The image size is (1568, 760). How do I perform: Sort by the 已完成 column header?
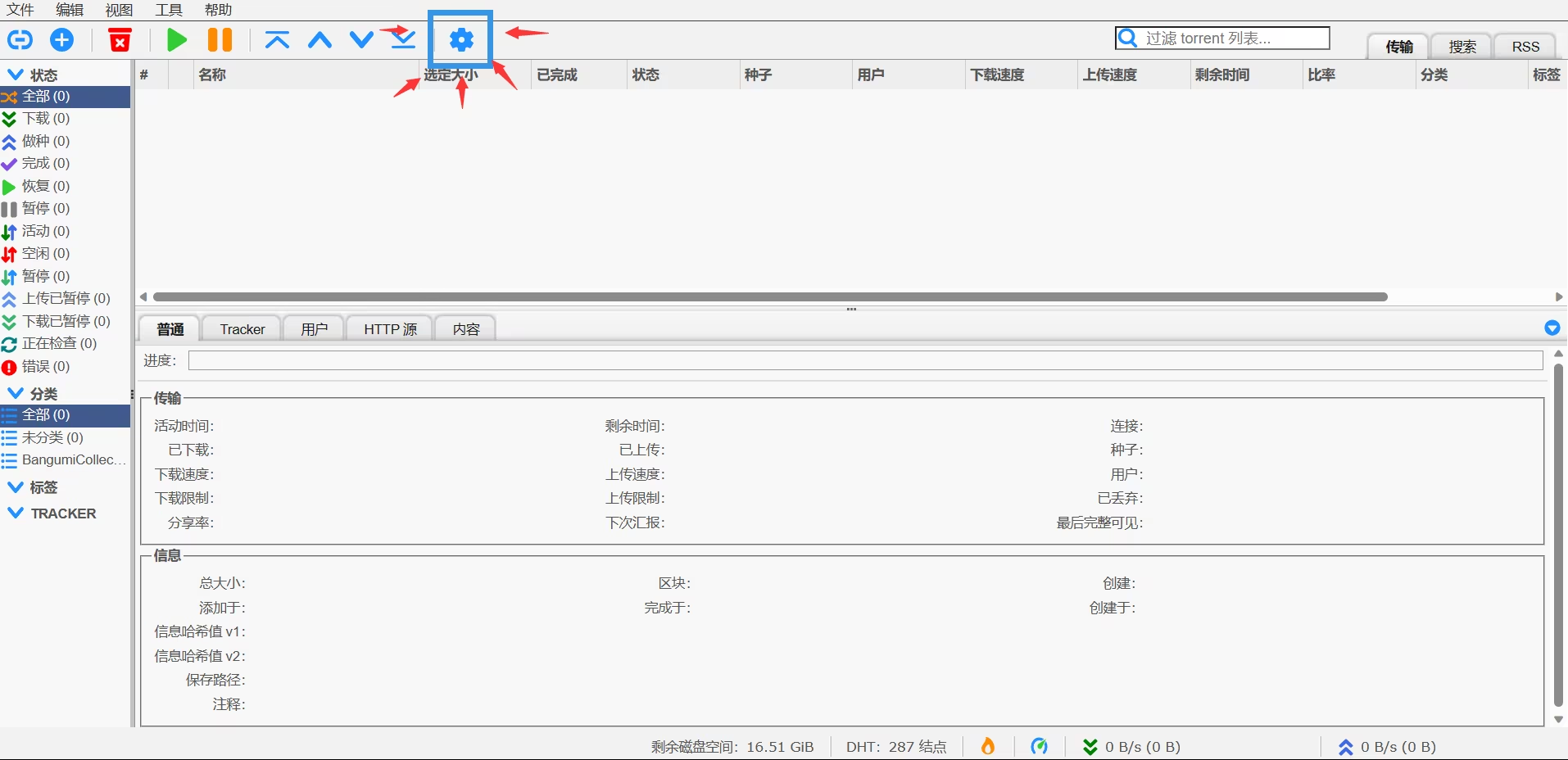578,75
